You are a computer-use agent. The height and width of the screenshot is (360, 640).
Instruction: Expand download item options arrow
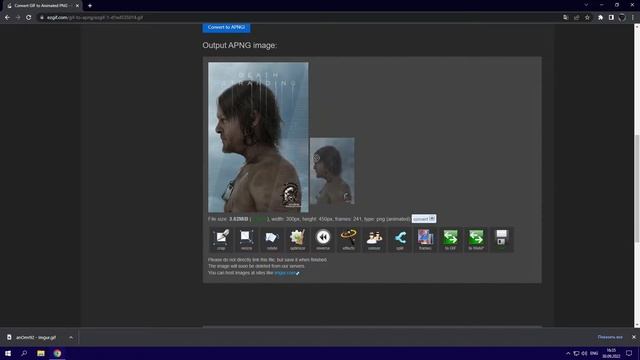71,338
